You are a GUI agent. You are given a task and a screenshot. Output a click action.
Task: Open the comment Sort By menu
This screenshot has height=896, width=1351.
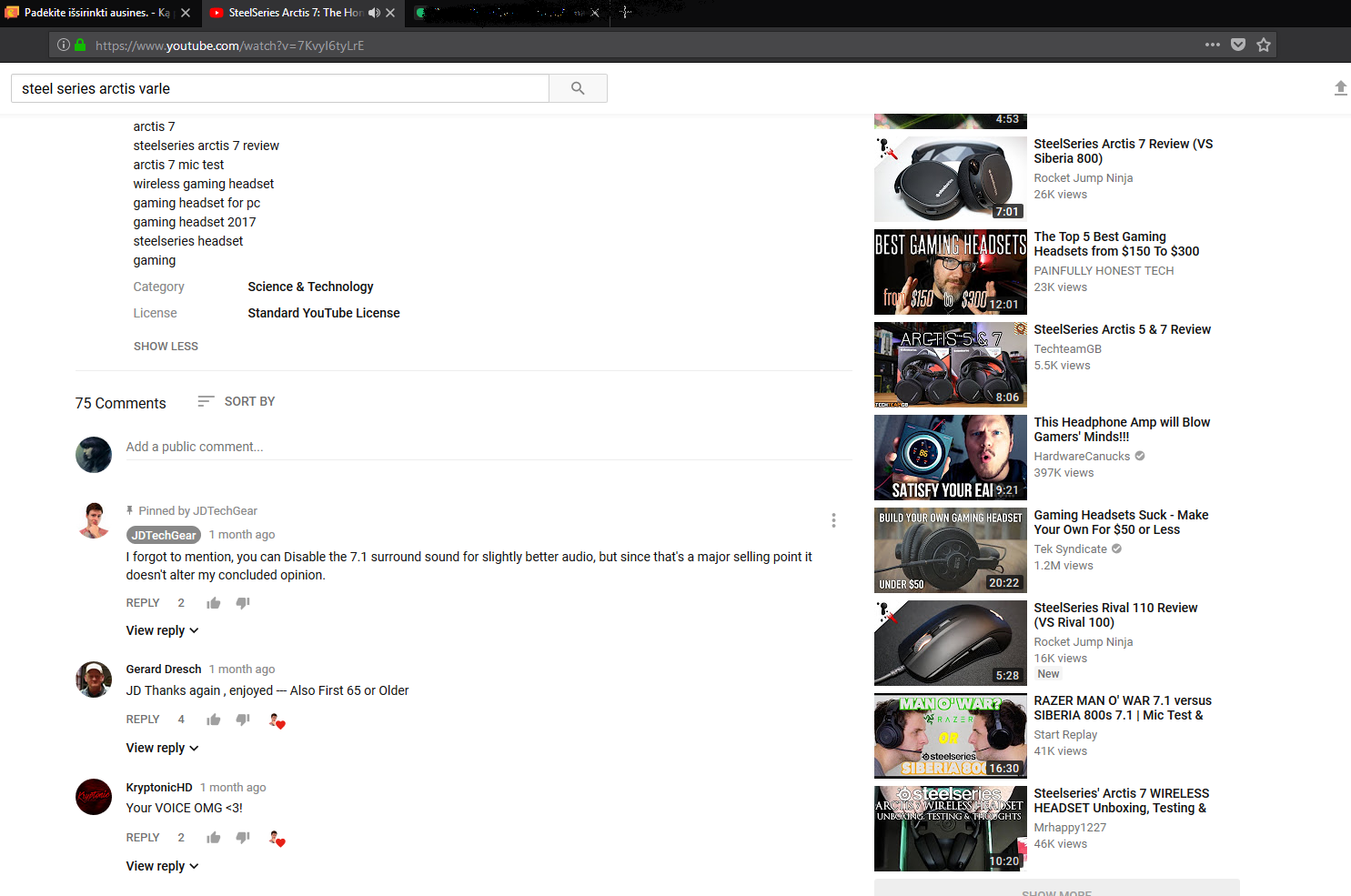click(237, 401)
